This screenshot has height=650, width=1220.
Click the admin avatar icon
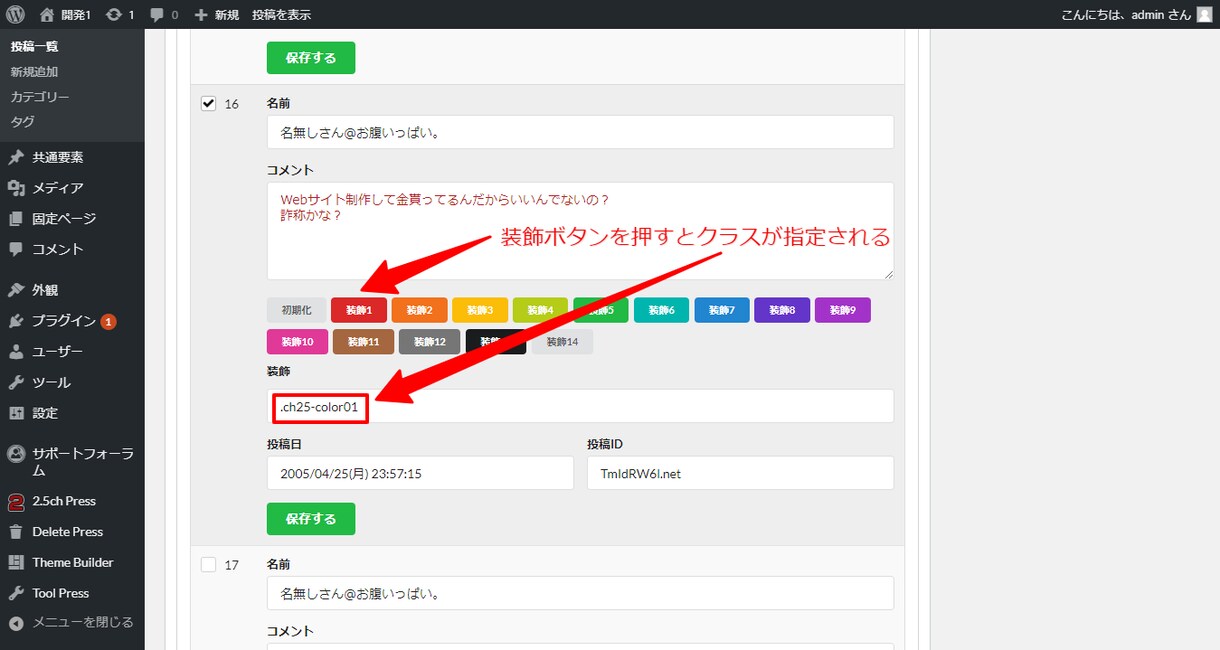[1204, 14]
